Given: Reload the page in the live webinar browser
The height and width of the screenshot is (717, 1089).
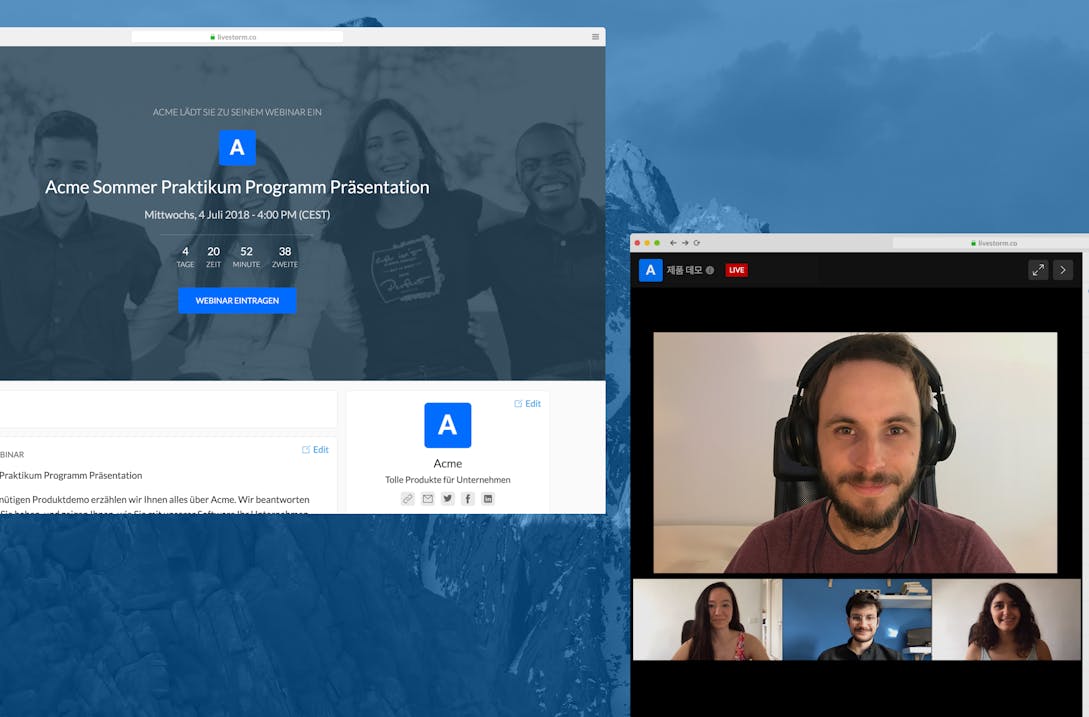Looking at the screenshot, I should [697, 243].
